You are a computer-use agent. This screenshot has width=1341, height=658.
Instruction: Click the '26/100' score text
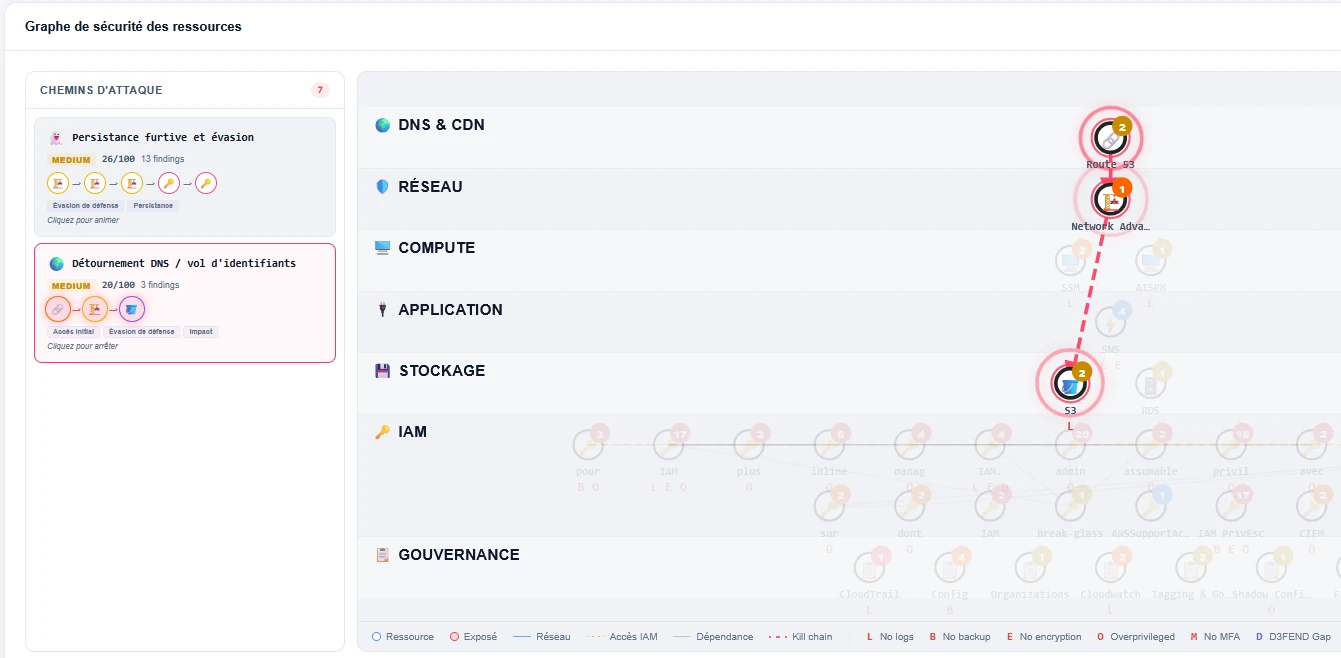118,159
